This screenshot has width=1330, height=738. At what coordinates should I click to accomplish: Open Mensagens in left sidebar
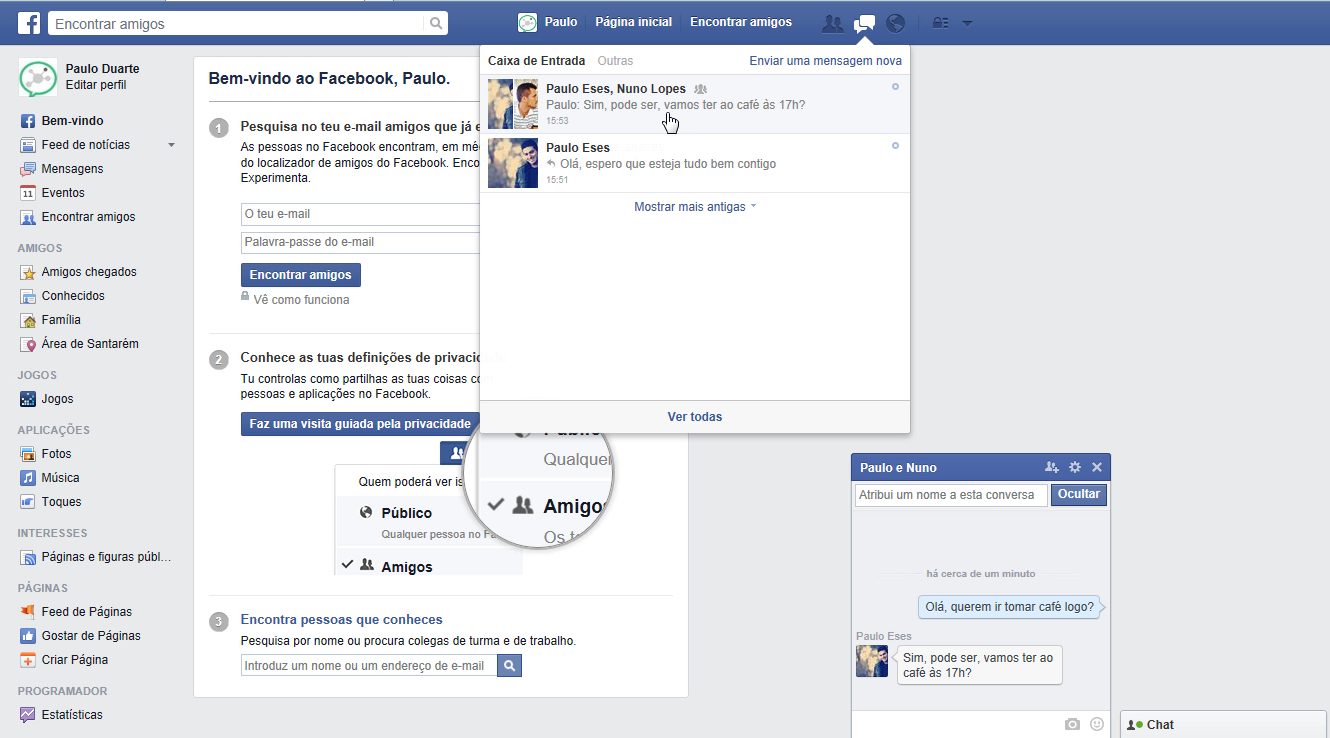[x=72, y=169]
